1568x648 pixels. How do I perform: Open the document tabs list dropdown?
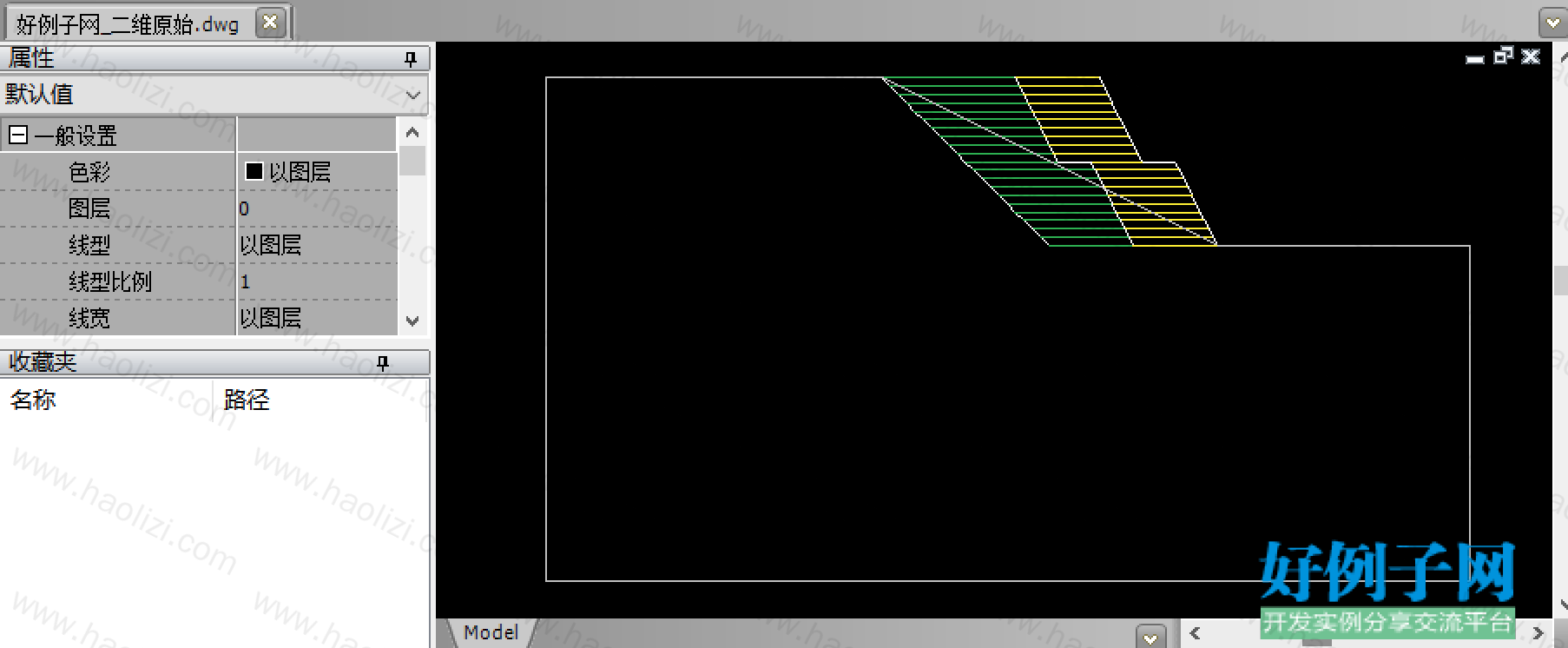[1553, 23]
